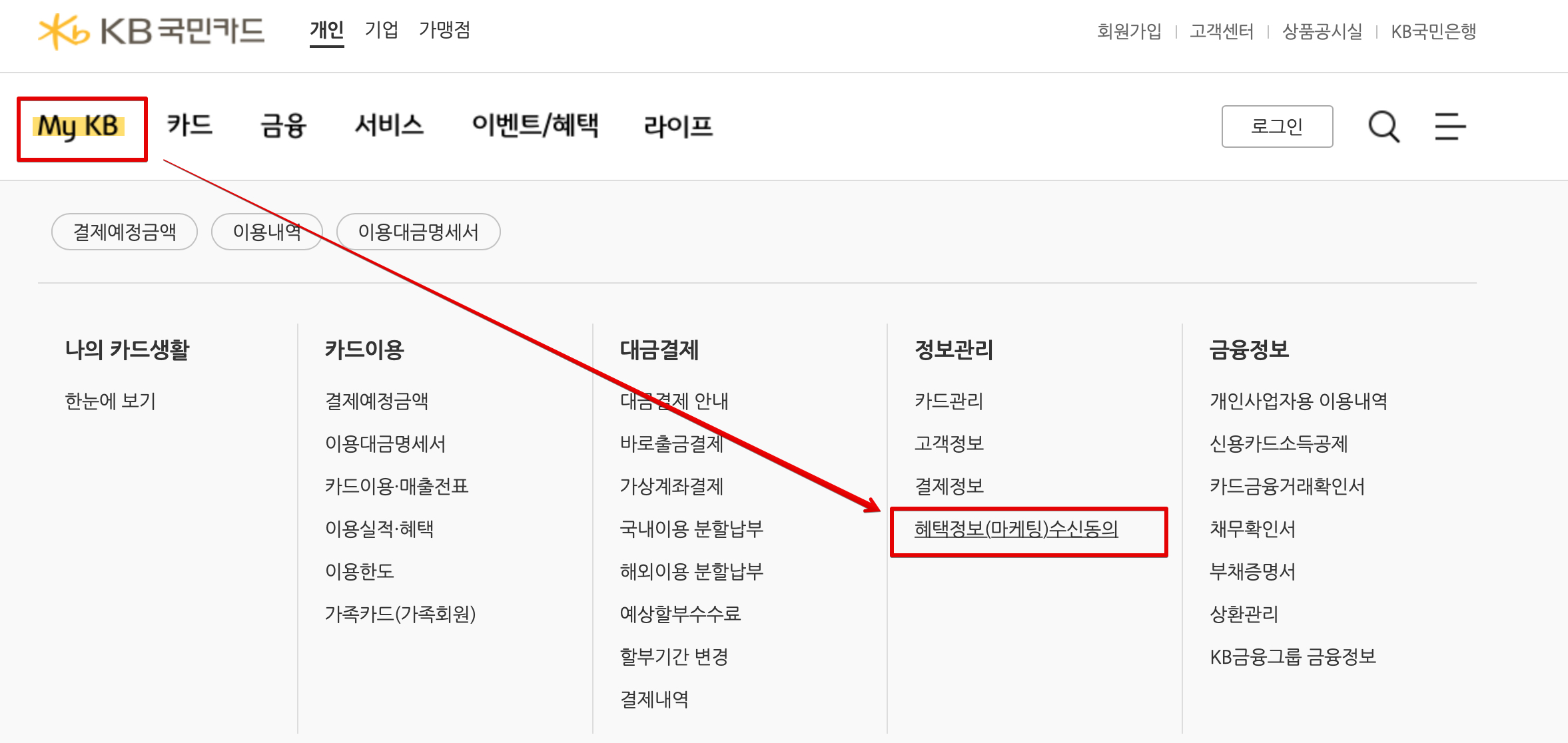The height and width of the screenshot is (743, 1568).
Task: Open the KB국민은행 link
Action: (1433, 31)
